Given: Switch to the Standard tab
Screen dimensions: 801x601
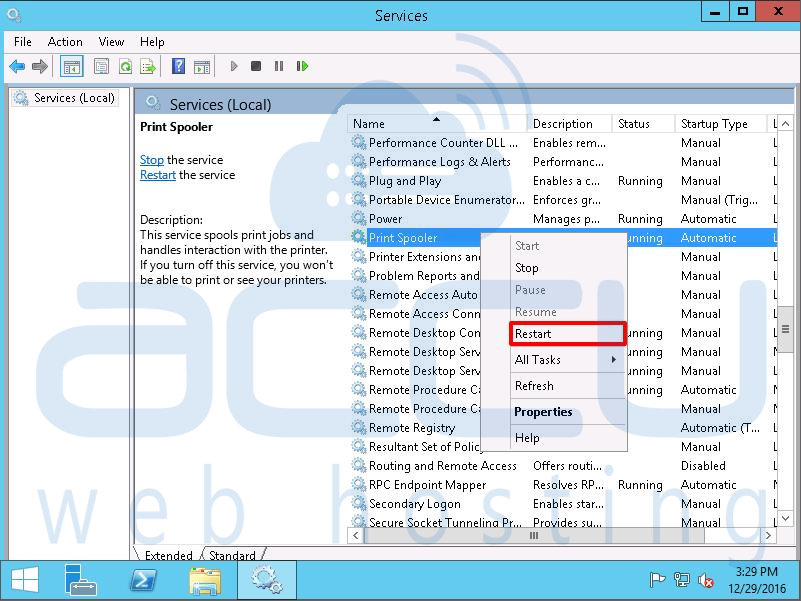Looking at the screenshot, I should (232, 555).
